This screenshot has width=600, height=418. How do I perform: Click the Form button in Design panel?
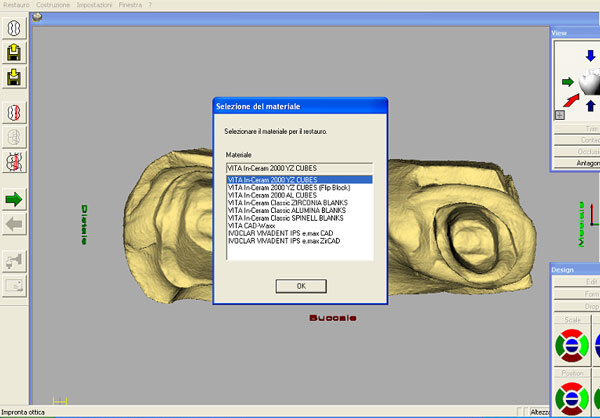point(577,294)
